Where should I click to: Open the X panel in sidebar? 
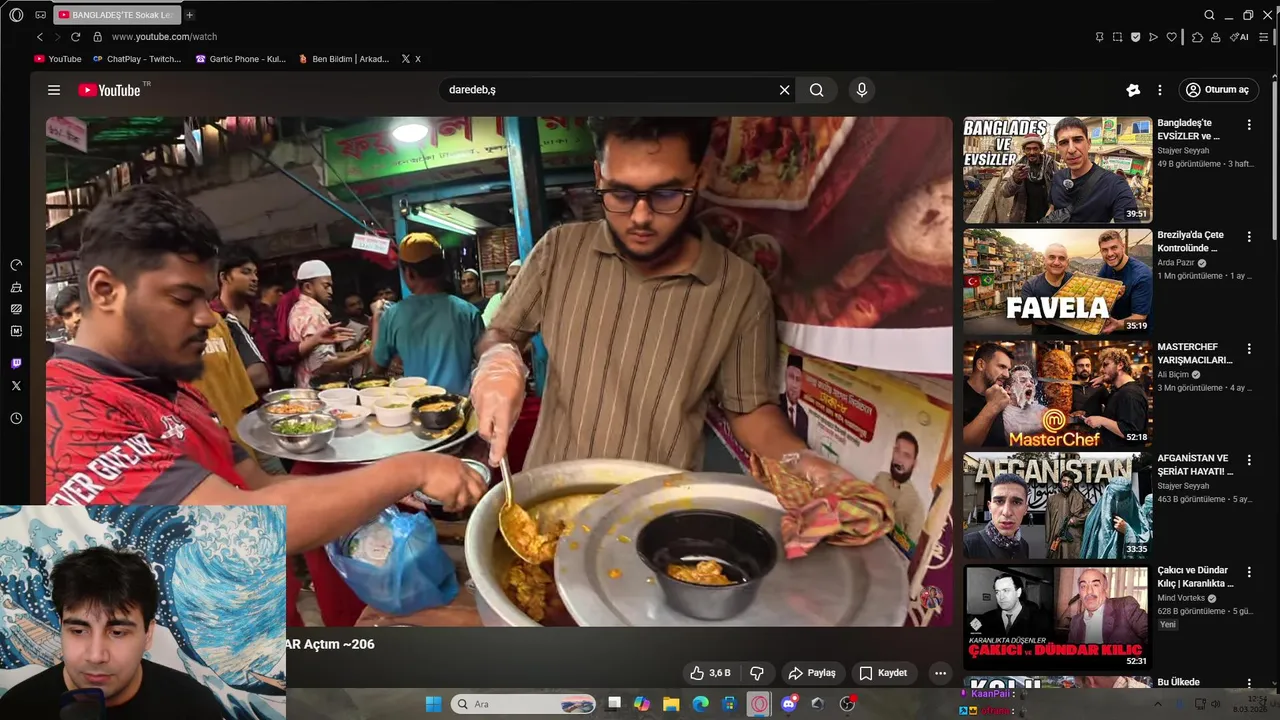[x=16, y=385]
